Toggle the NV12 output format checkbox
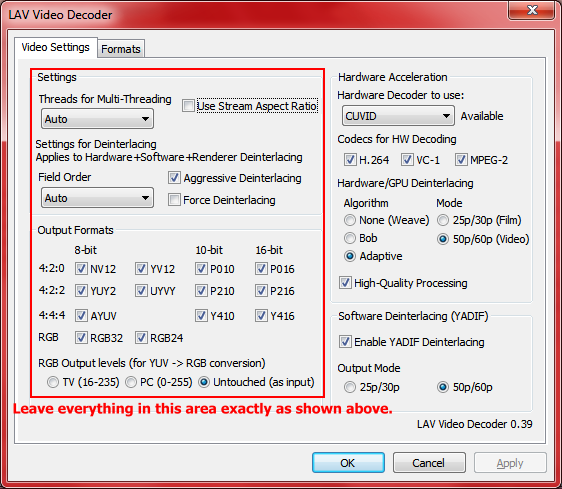 [81, 268]
